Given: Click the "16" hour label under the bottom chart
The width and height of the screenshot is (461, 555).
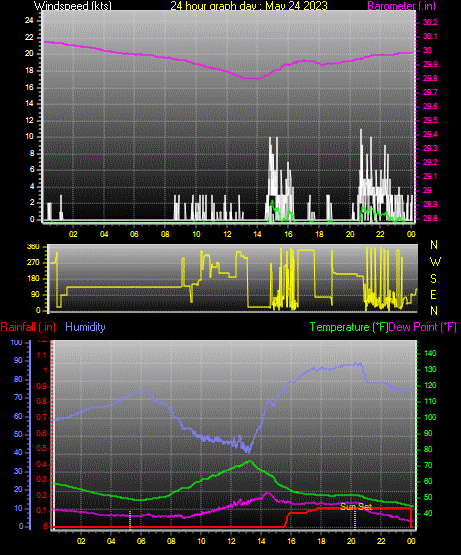Looking at the screenshot, I should coord(291,541).
